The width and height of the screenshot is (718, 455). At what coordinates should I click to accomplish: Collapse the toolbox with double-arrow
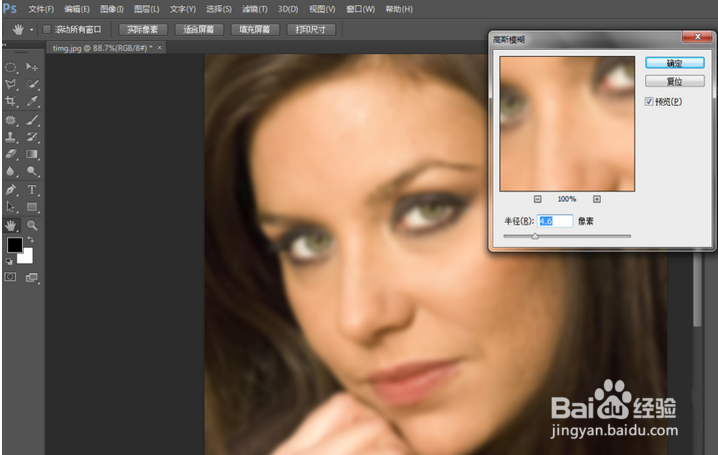[x=4, y=44]
